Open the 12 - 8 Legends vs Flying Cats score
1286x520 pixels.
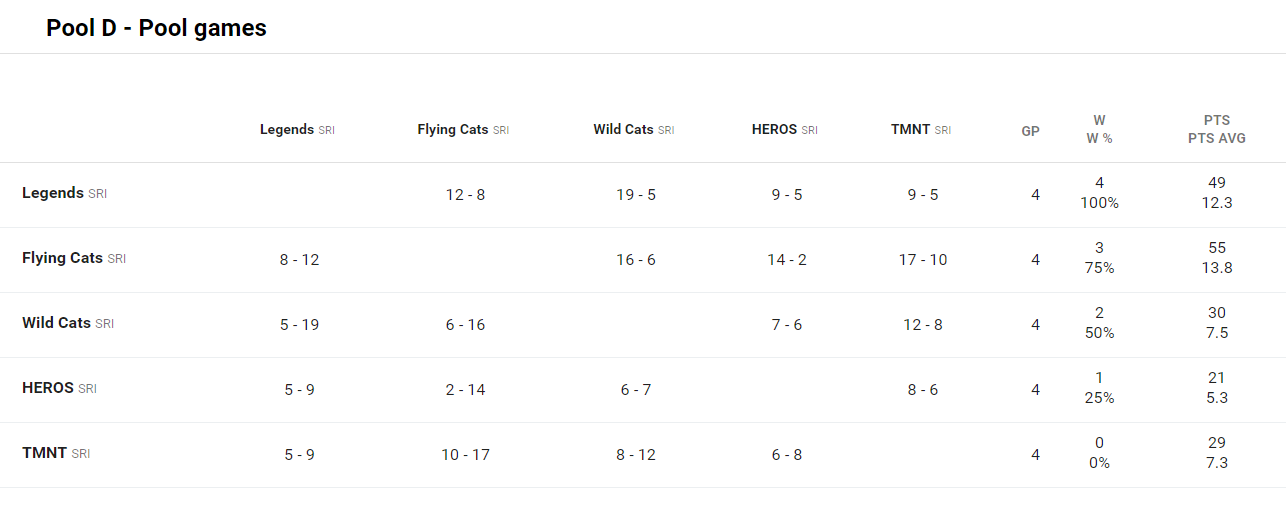tap(465, 195)
